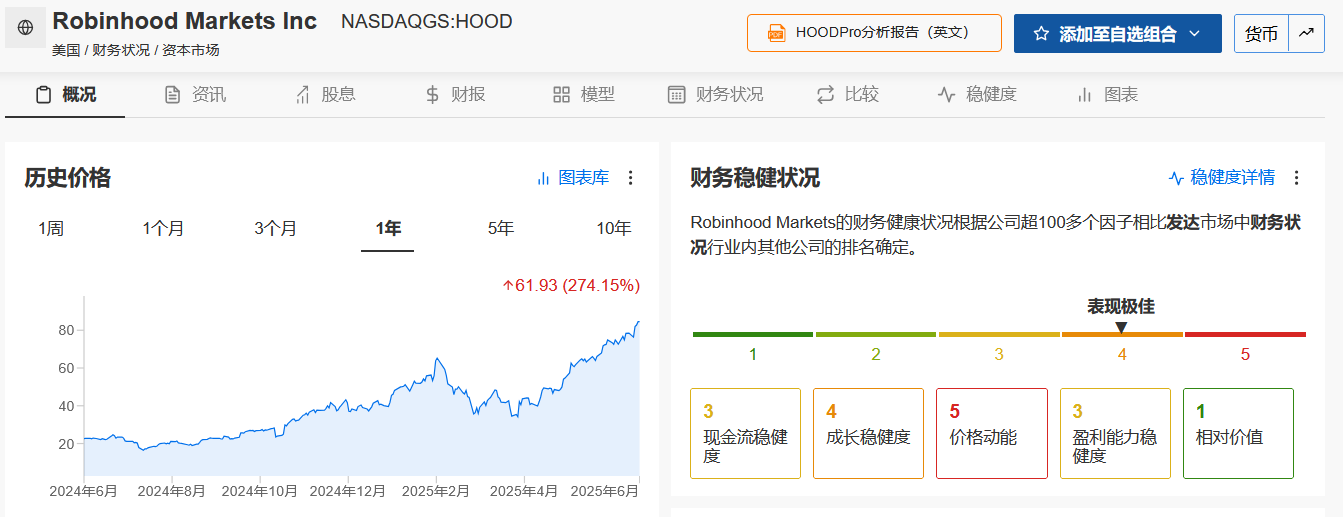Click the three-dot menu in 财务稳健状况 panel
Image resolution: width=1343 pixels, height=517 pixels.
point(1296,178)
